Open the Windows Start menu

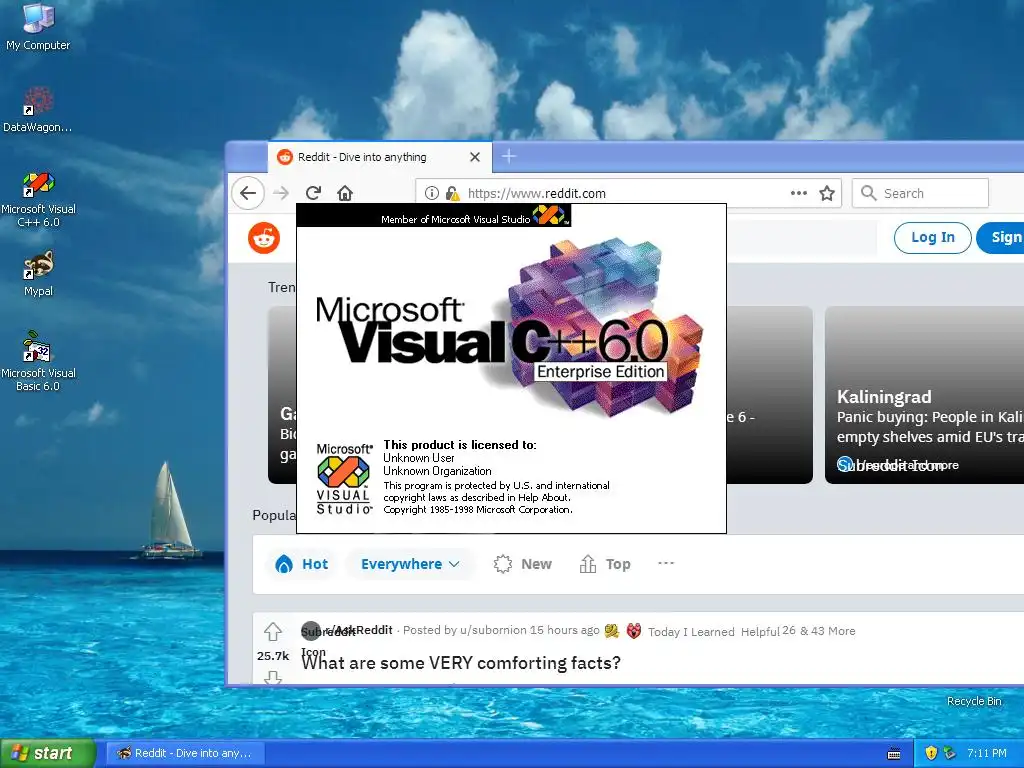click(48, 753)
